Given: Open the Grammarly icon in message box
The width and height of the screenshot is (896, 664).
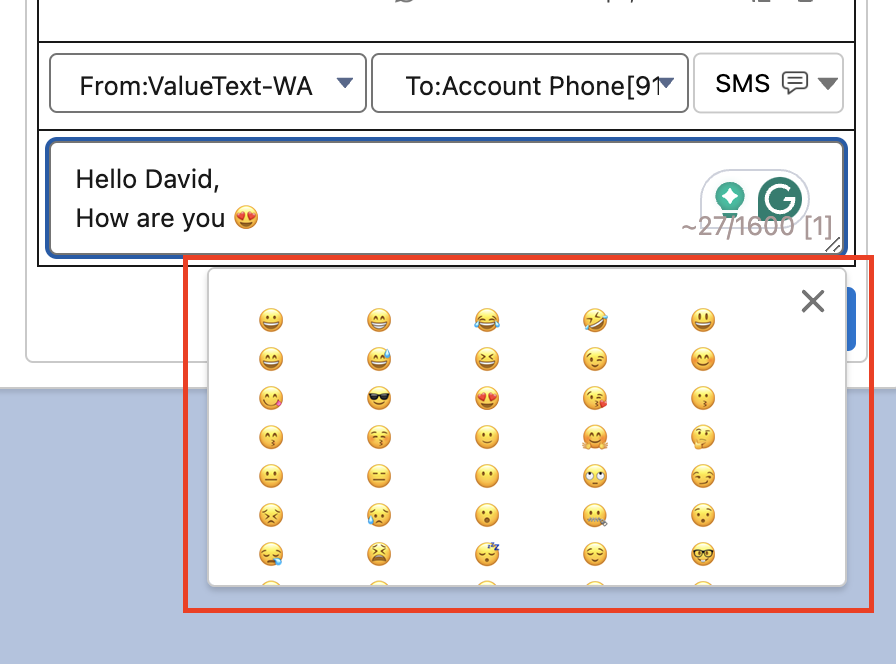Looking at the screenshot, I should click(779, 198).
